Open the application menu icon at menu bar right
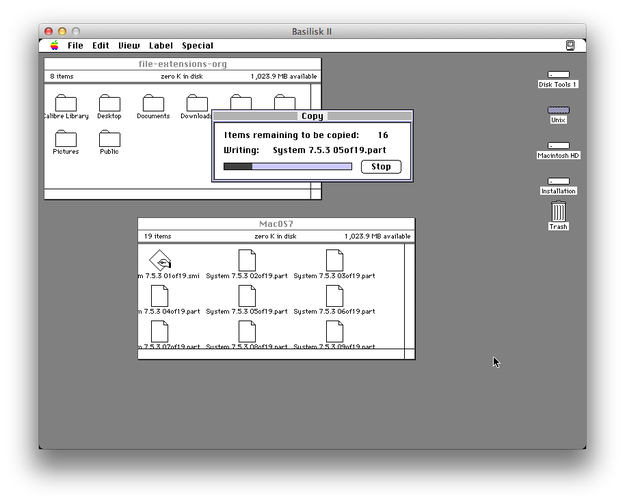Image resolution: width=625 pixels, height=503 pixels. (570, 45)
